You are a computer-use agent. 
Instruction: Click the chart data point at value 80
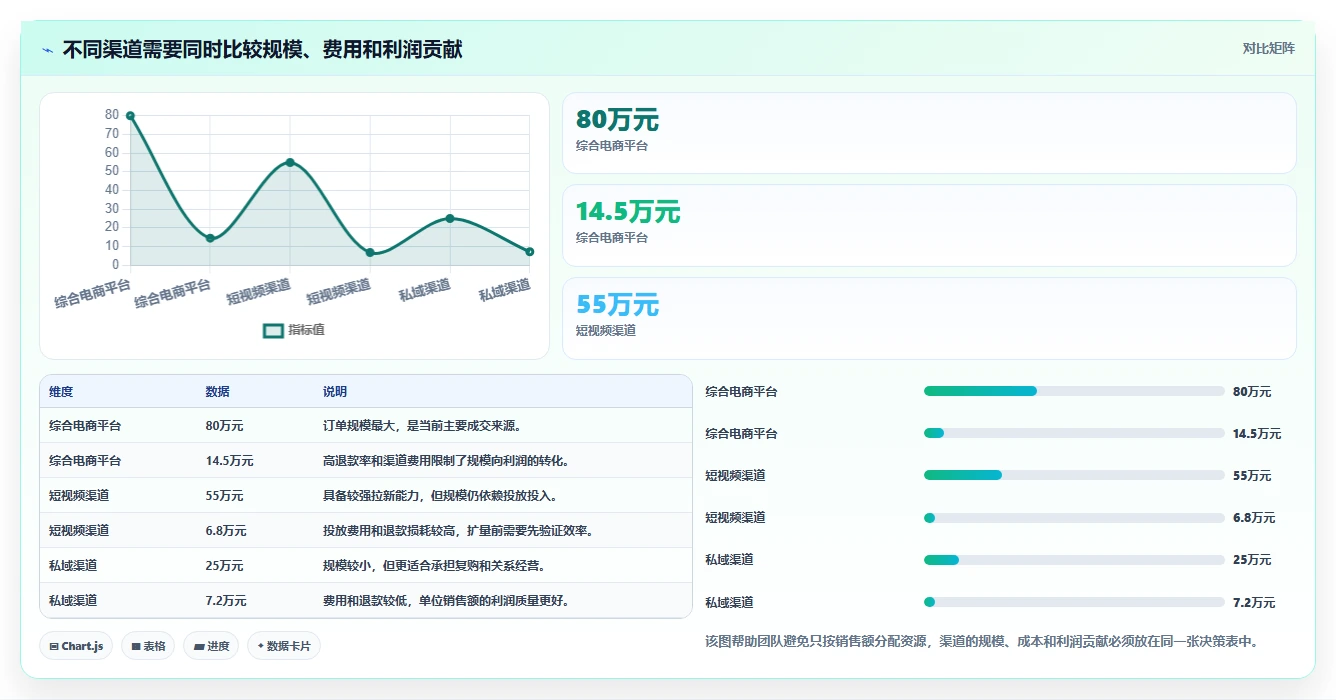[130, 116]
